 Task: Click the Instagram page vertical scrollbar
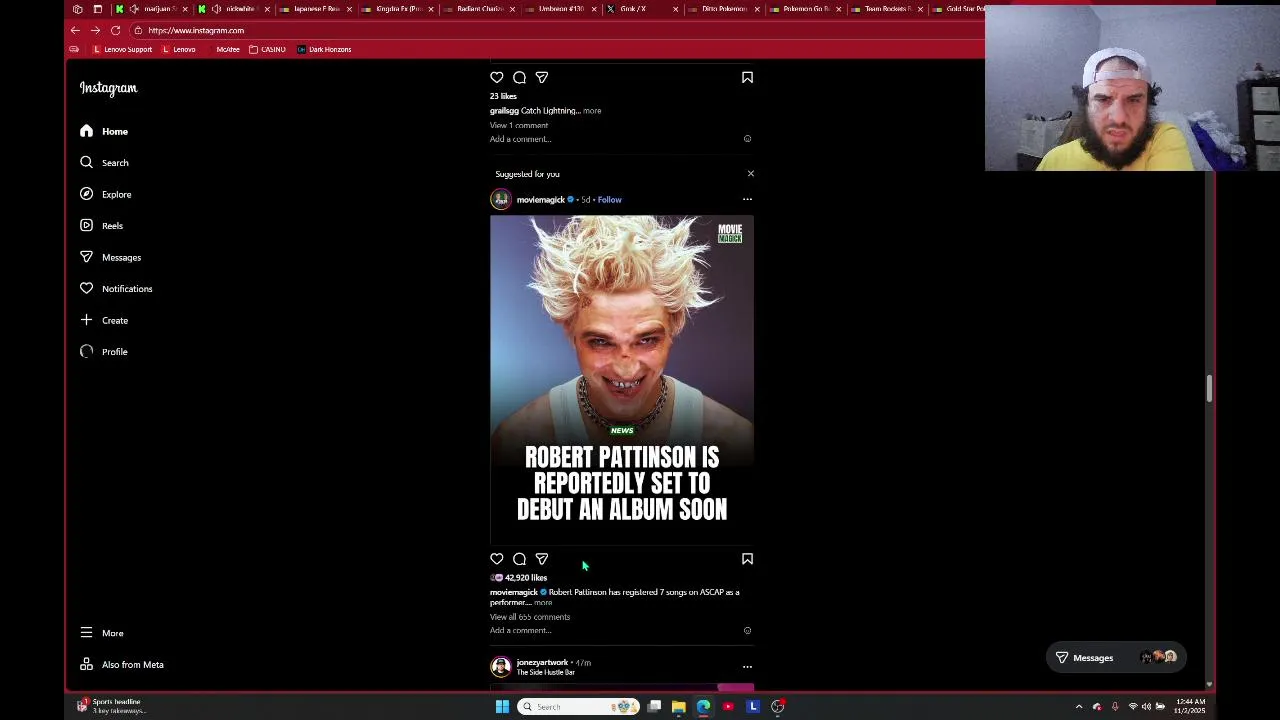(x=1209, y=388)
